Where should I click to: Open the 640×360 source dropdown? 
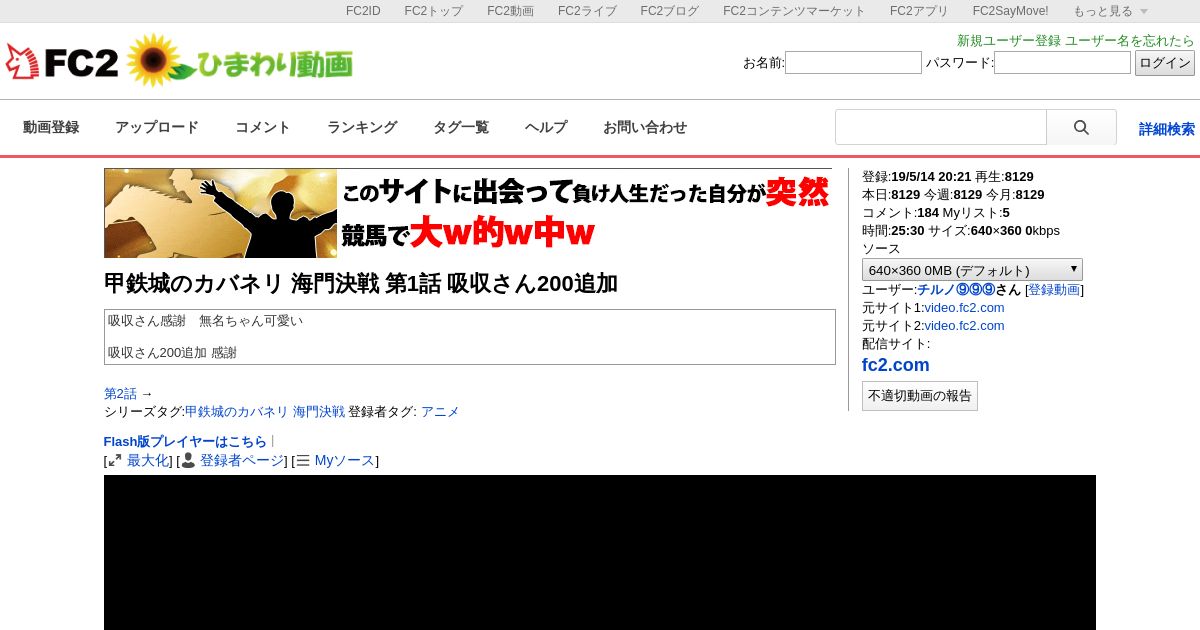click(x=972, y=270)
